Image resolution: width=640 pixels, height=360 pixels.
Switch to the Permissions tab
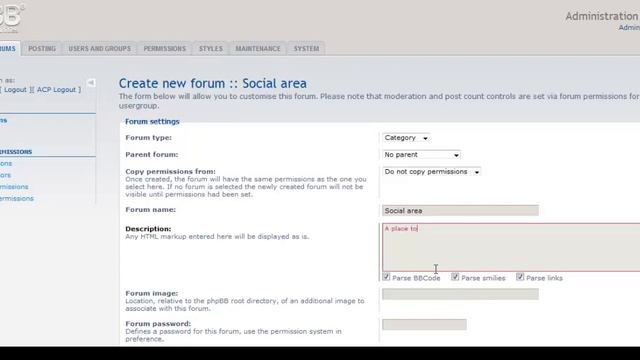pyautogui.click(x=164, y=49)
